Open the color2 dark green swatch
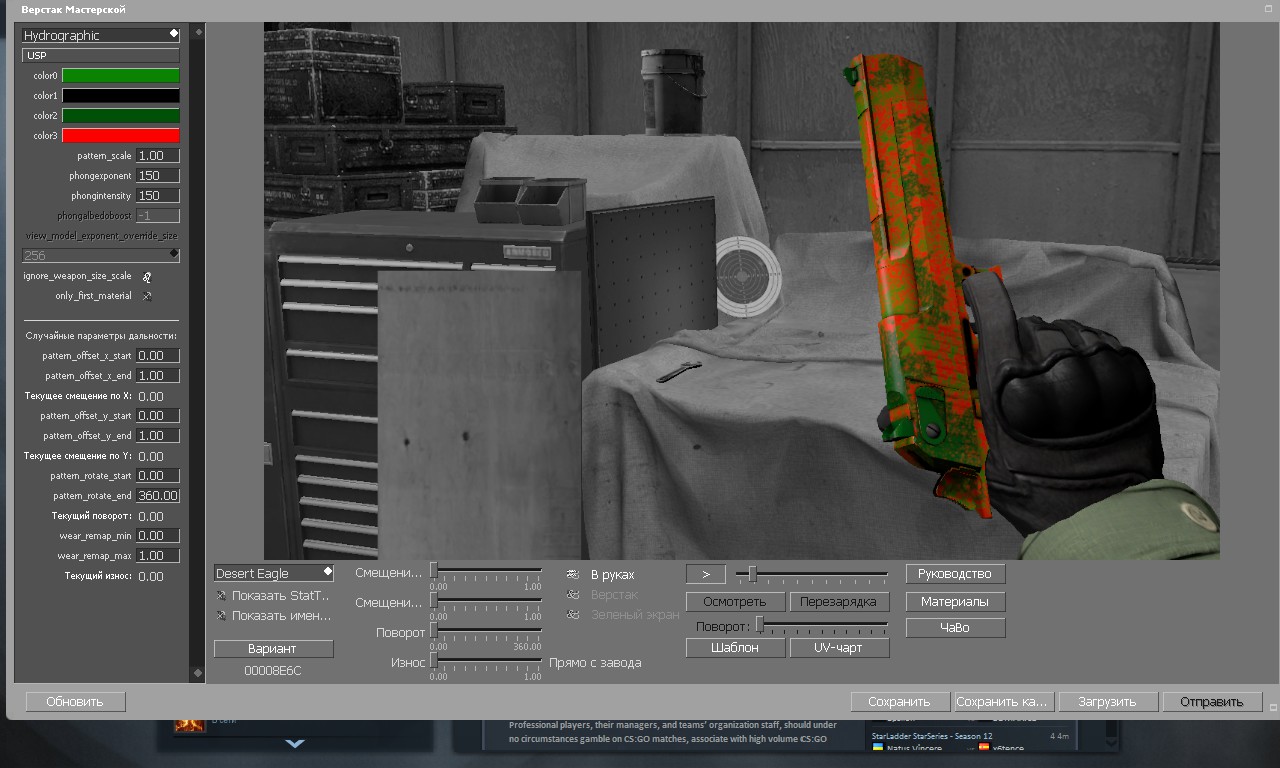This screenshot has width=1280, height=768. 121,116
